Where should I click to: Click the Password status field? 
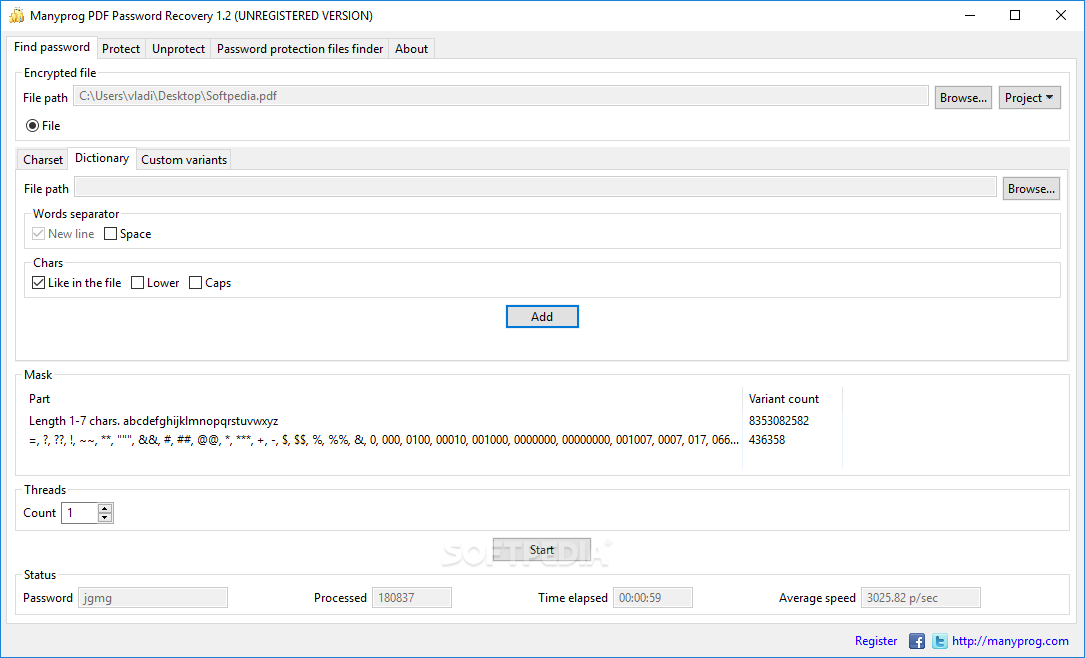(x=153, y=598)
